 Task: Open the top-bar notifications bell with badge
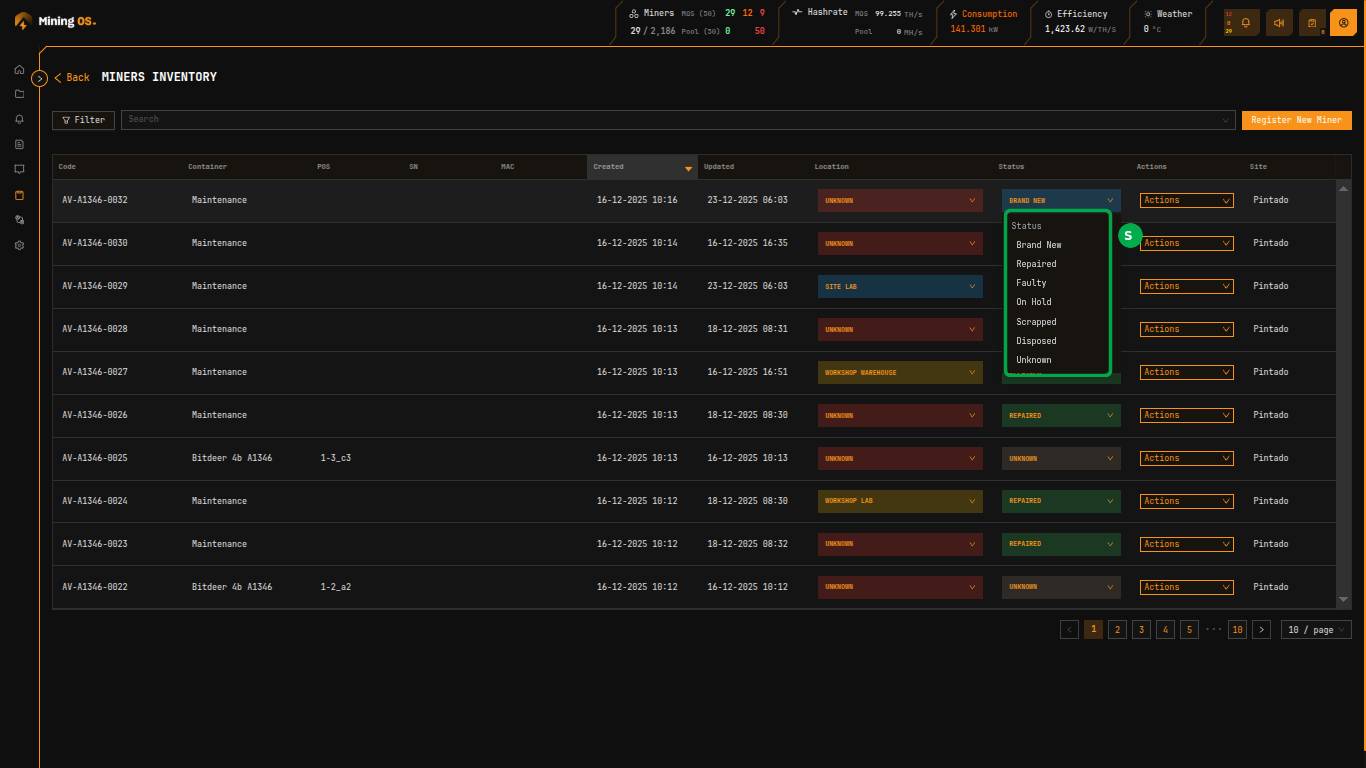1244,21
